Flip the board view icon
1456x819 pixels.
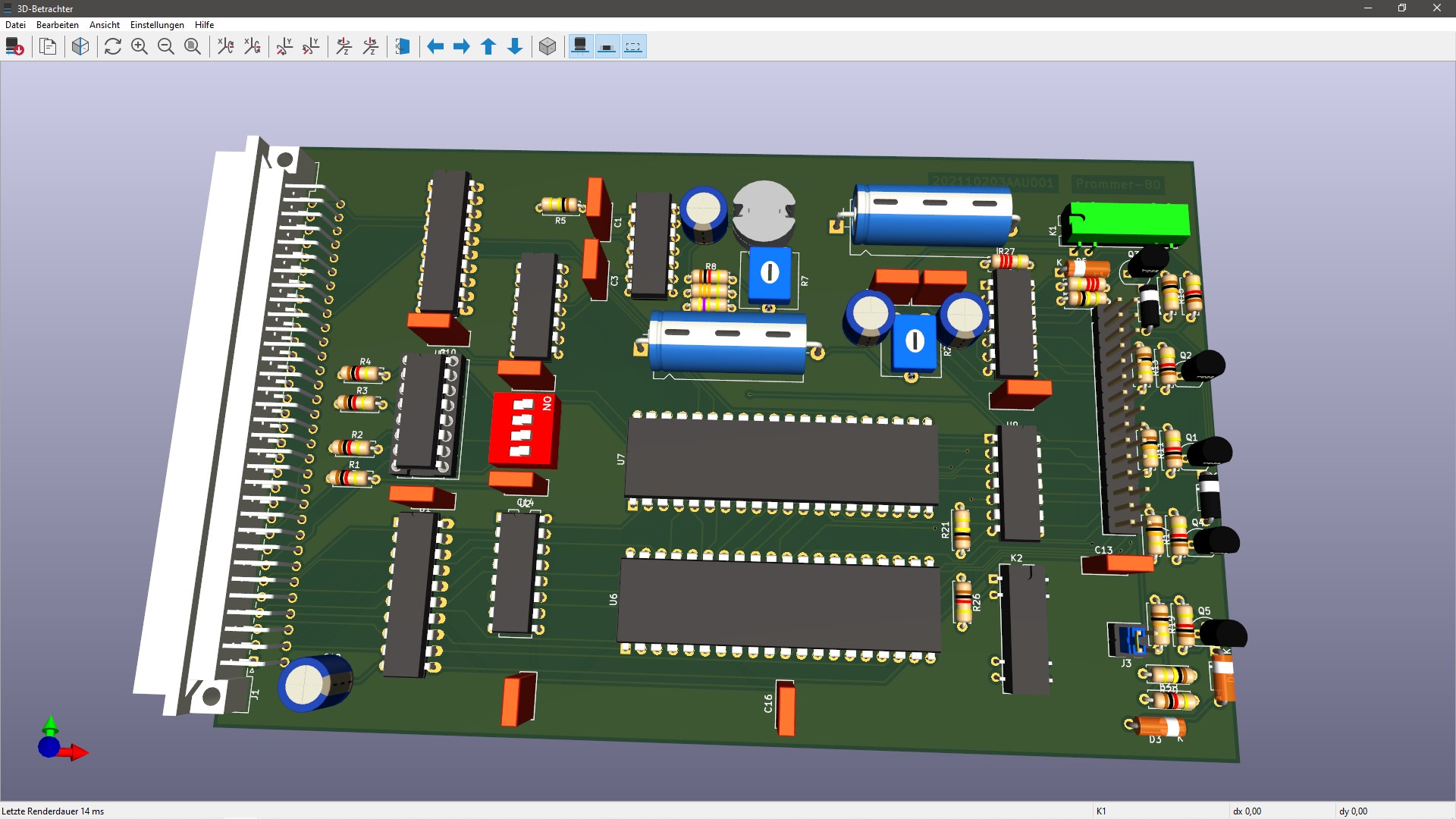point(403,47)
